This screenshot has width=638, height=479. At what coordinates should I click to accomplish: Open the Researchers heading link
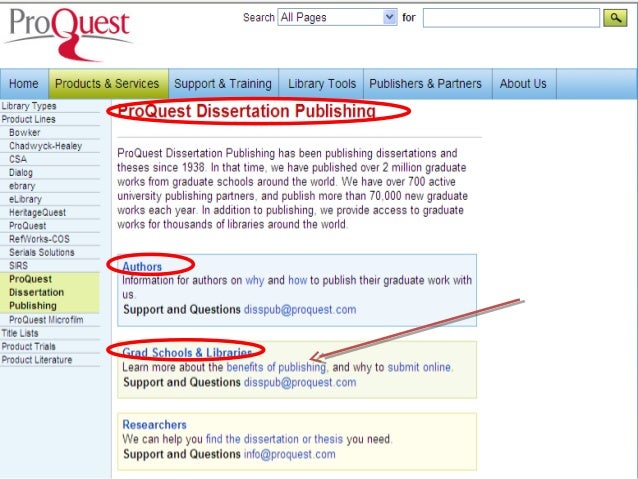point(155,425)
